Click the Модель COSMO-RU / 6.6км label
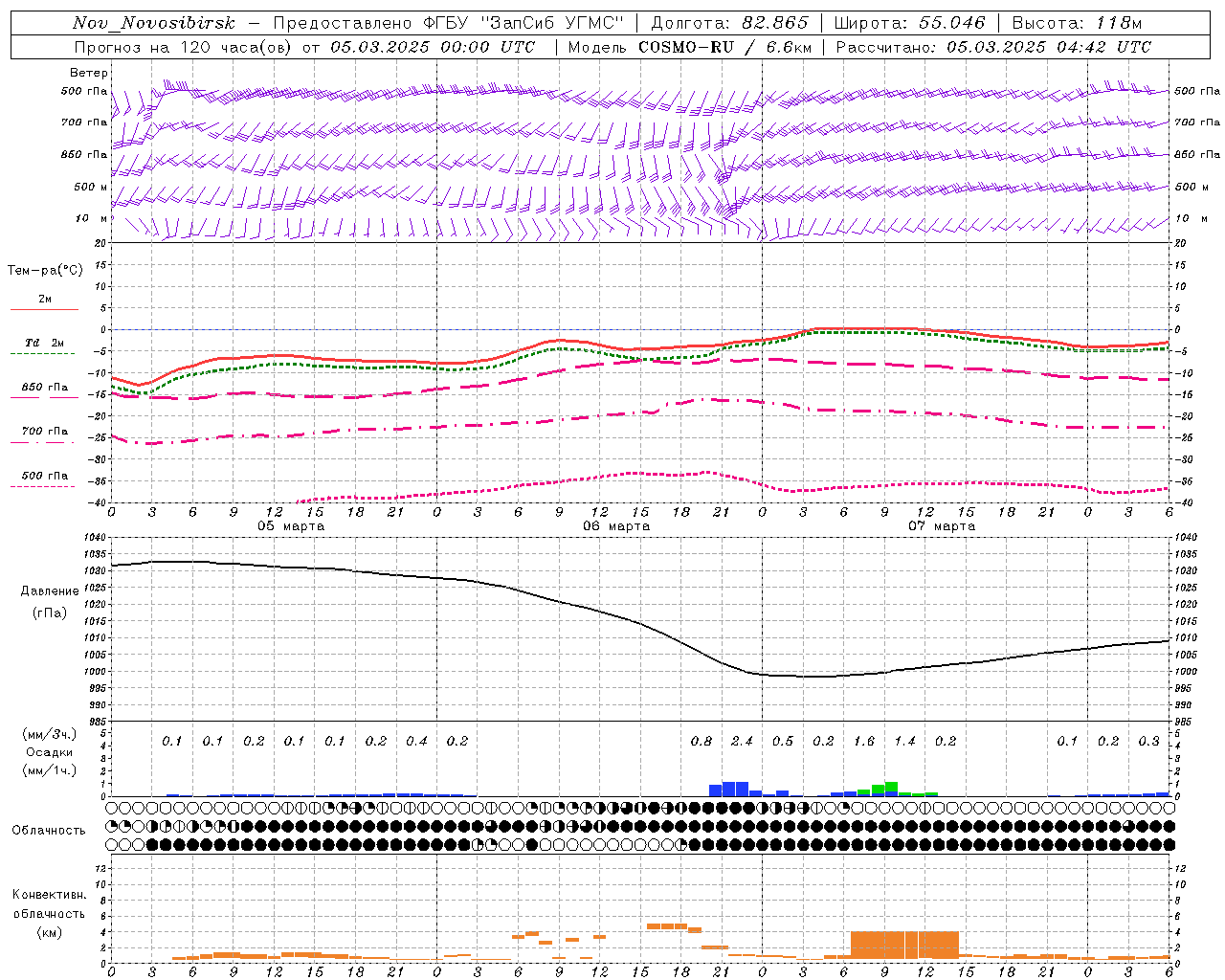 coord(690,47)
